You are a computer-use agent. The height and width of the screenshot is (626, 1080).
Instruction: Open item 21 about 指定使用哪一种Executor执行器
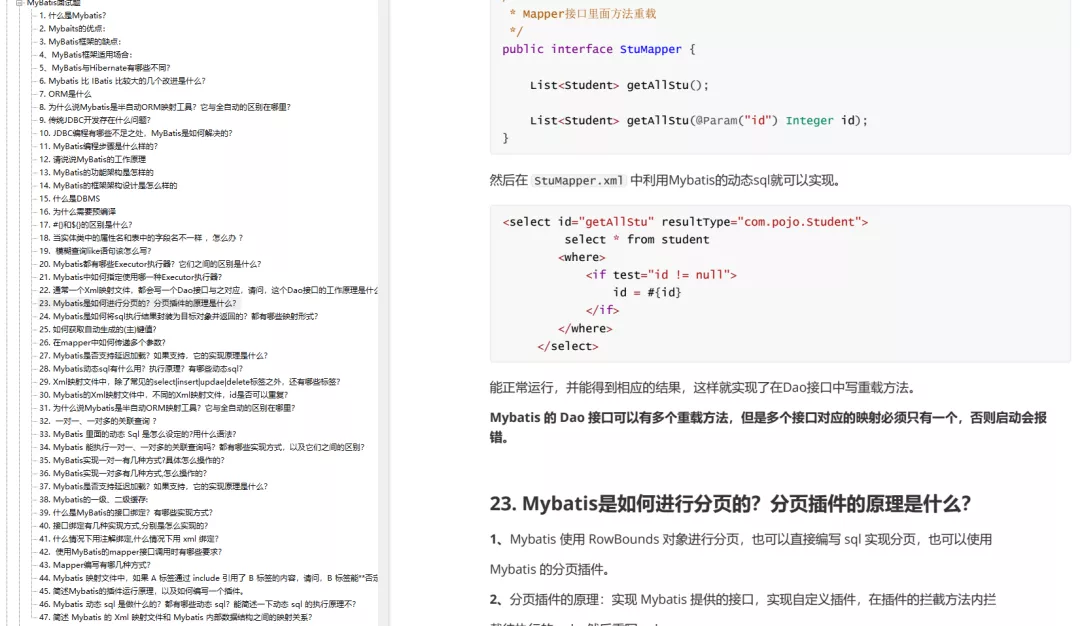[131, 277]
